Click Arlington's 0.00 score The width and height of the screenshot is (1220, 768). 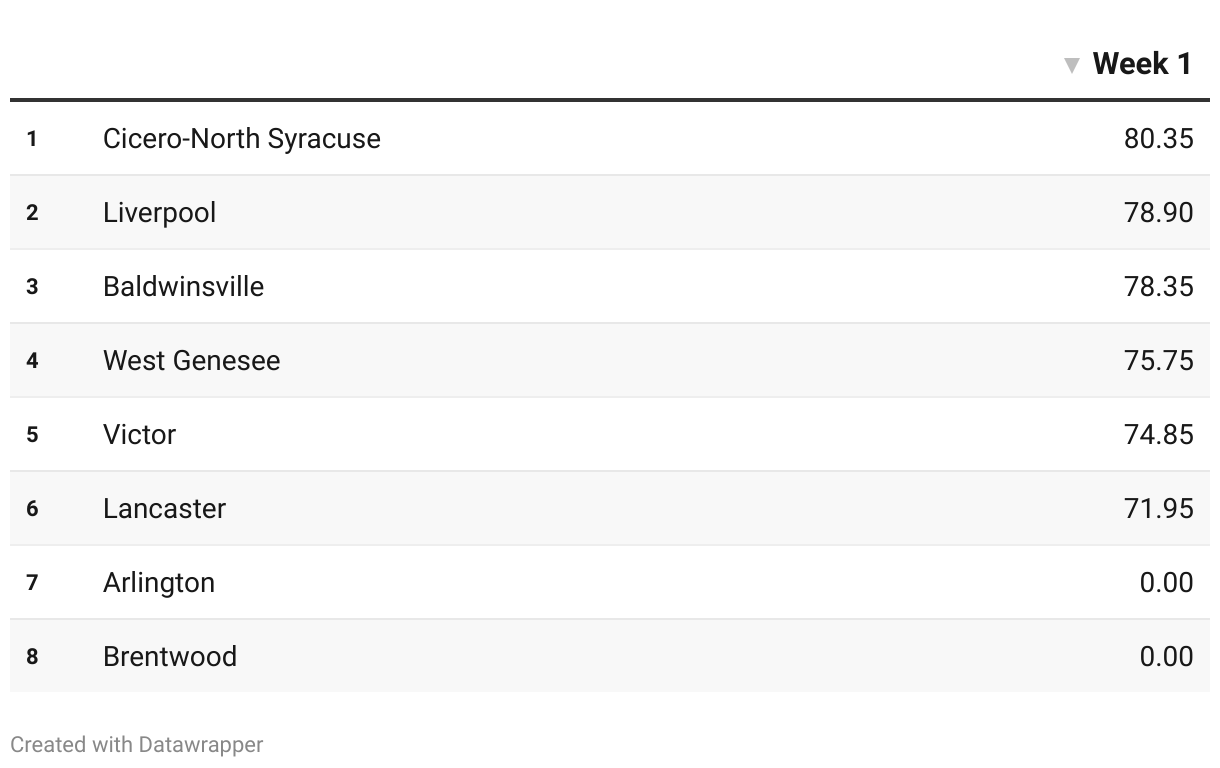click(1166, 582)
